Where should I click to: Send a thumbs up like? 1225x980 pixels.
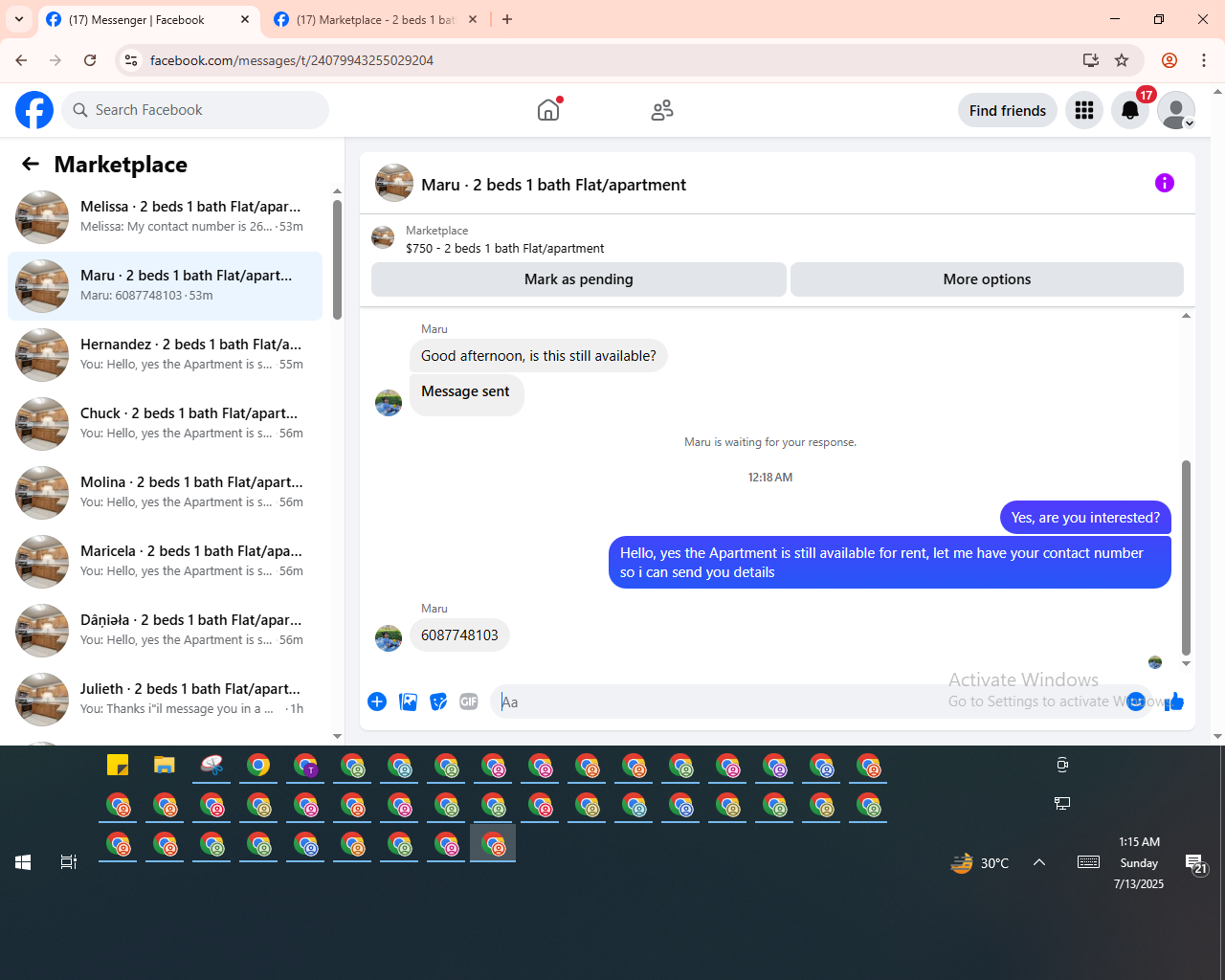[1174, 702]
